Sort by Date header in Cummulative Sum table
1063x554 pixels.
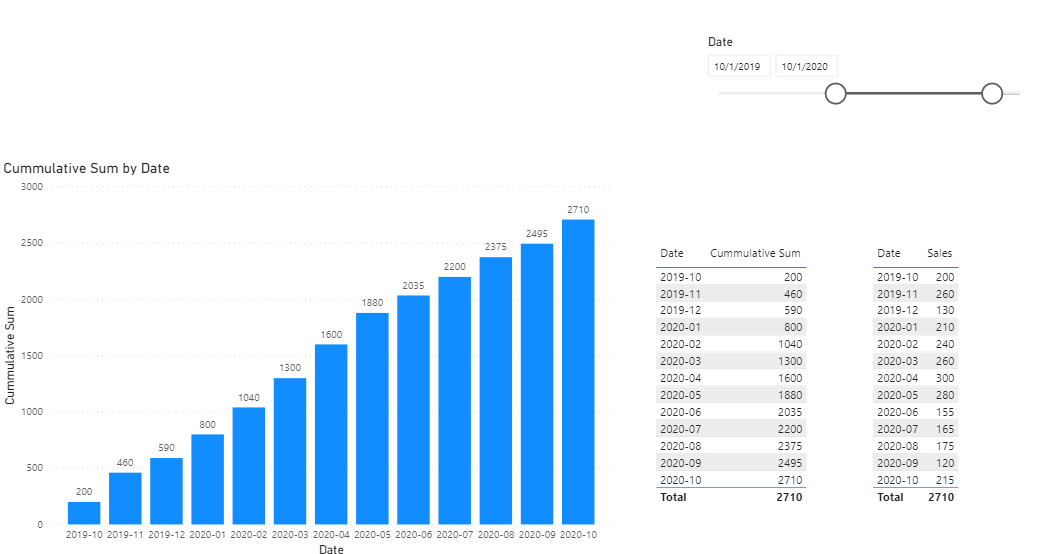[672, 253]
